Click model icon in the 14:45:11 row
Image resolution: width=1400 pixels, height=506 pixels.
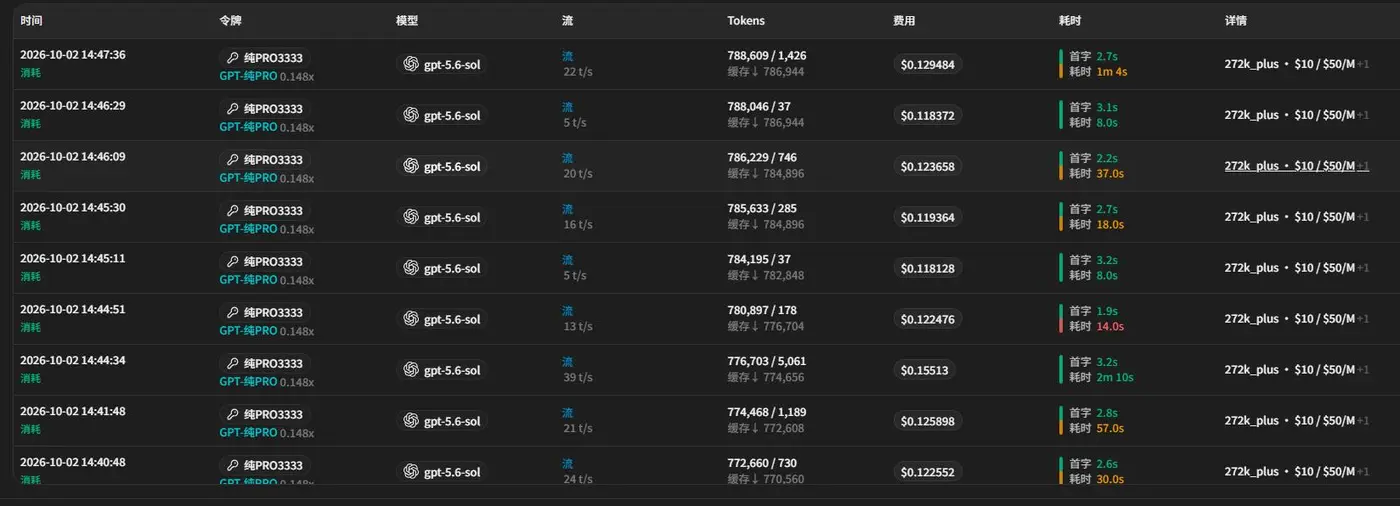click(x=411, y=268)
